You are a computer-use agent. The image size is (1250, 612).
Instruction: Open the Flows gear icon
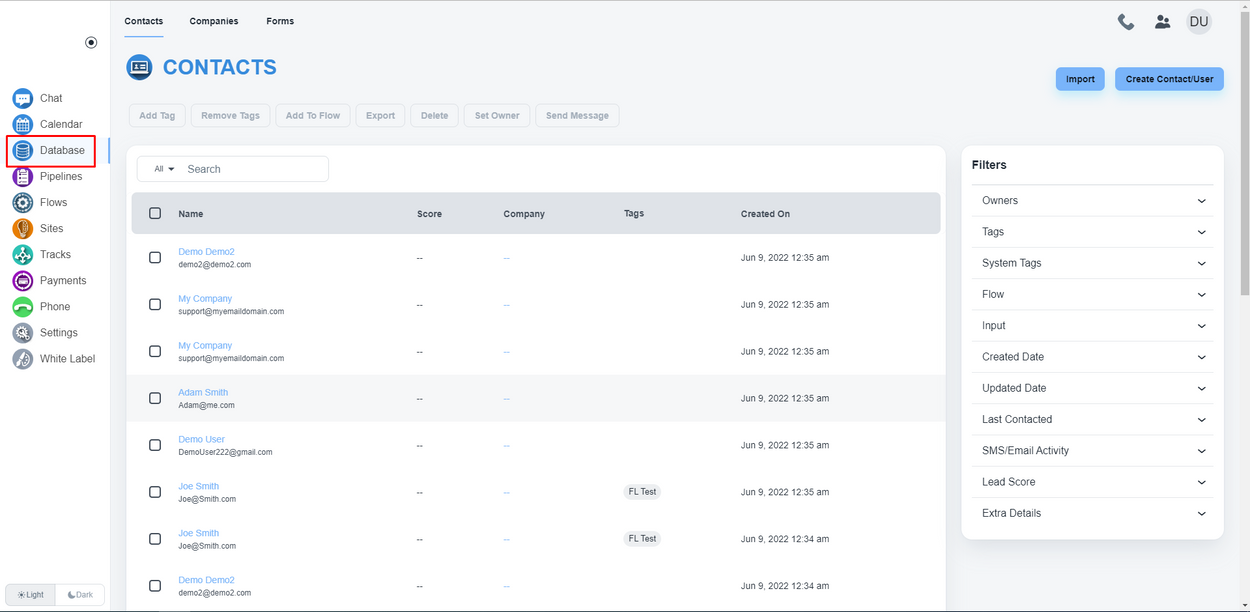[23, 202]
